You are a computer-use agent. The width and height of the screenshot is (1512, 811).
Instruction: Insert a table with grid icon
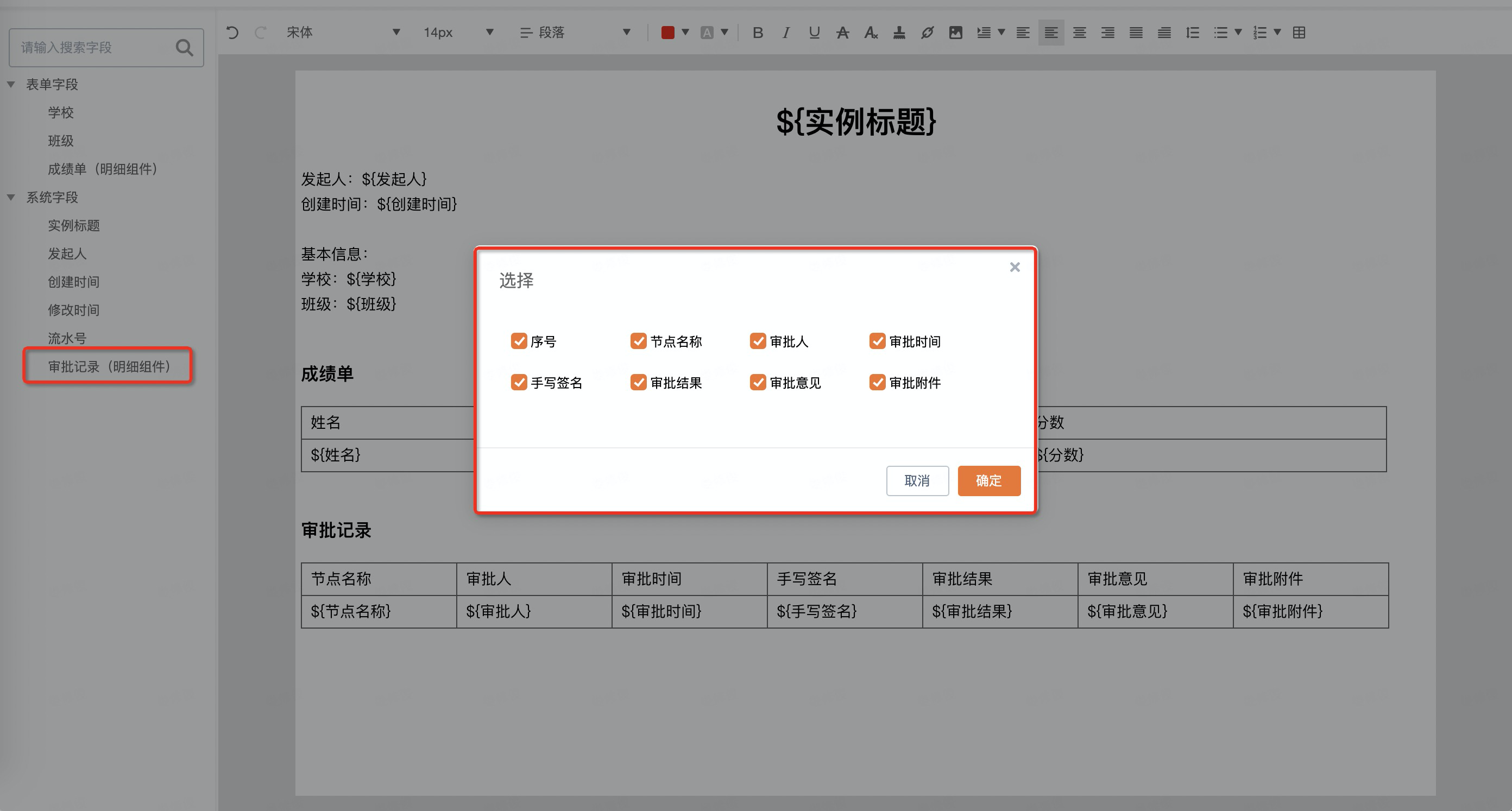pos(1299,33)
